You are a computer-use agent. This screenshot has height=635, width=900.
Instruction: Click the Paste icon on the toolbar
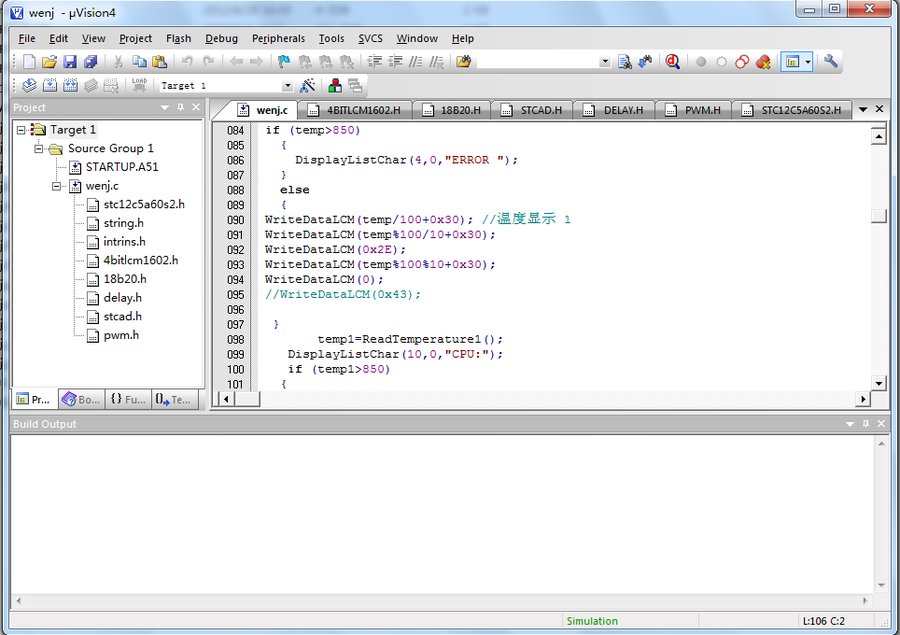tap(160, 61)
